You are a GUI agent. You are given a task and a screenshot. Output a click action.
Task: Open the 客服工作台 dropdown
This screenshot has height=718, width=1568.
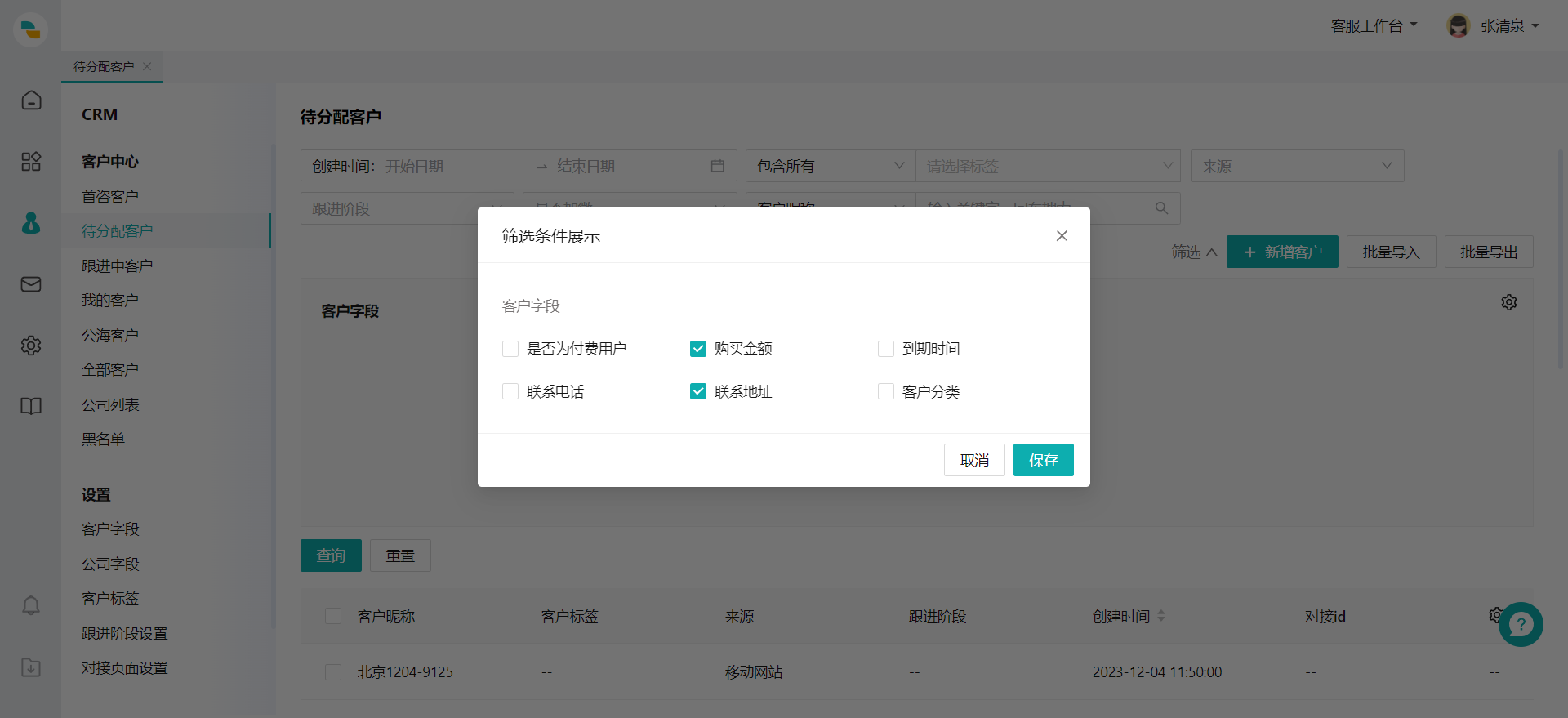[1374, 26]
